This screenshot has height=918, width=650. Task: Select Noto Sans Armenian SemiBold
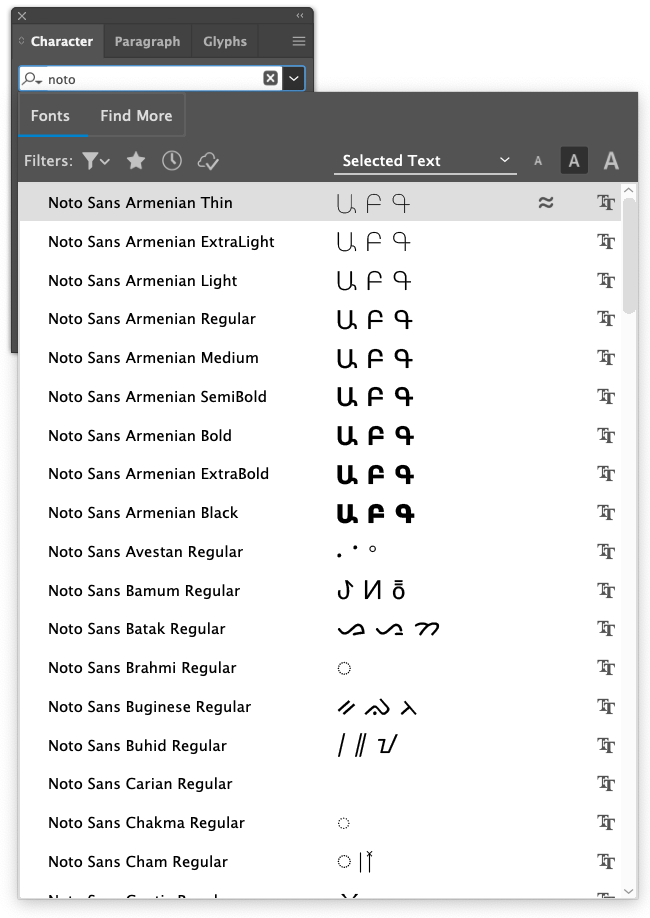pyautogui.click(x=319, y=396)
